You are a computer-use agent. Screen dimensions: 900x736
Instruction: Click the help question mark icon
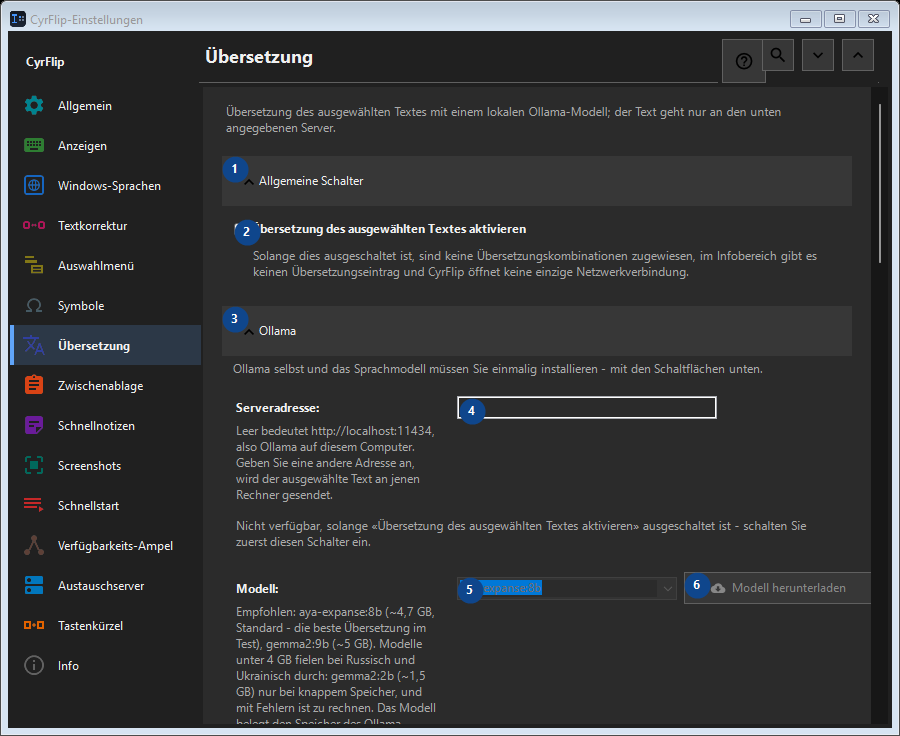(x=743, y=61)
